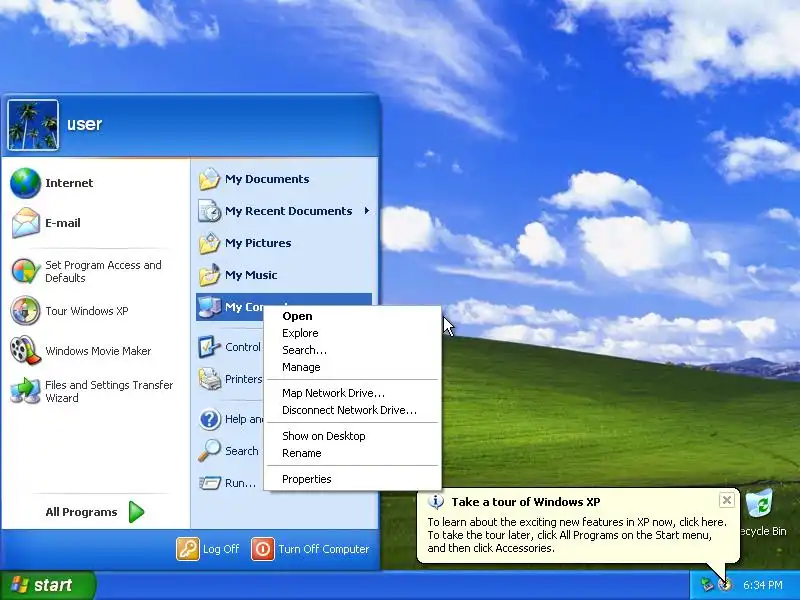
Task: Click the E-mail envelope icon
Action: click(25, 223)
